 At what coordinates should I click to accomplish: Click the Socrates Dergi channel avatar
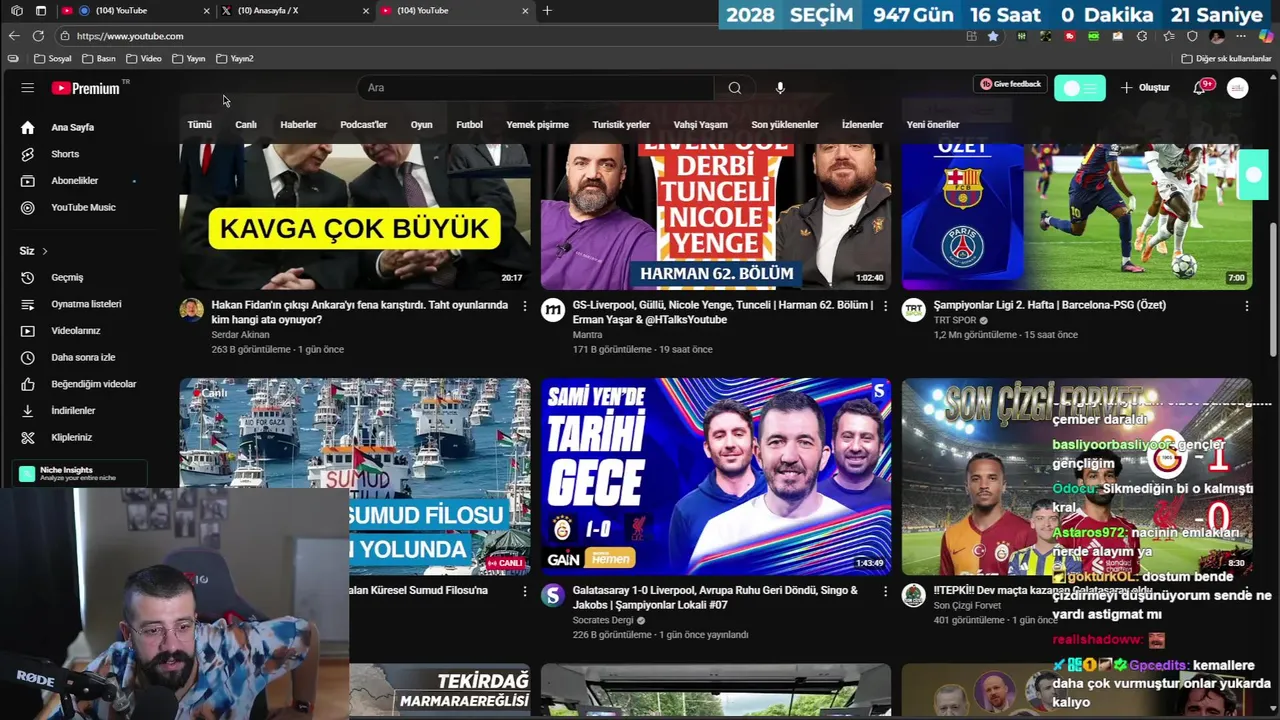pyautogui.click(x=553, y=596)
